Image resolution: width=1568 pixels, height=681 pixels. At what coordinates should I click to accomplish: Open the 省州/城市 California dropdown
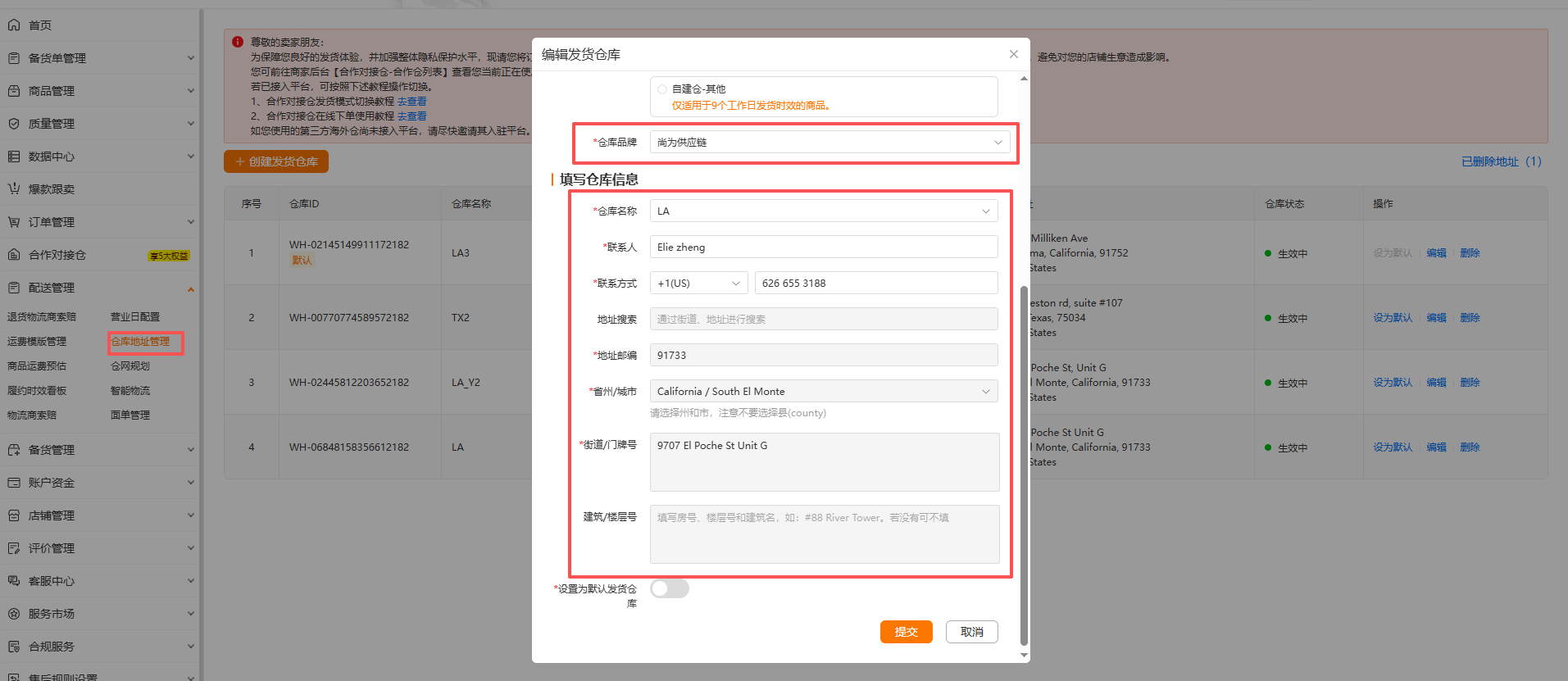pos(824,392)
